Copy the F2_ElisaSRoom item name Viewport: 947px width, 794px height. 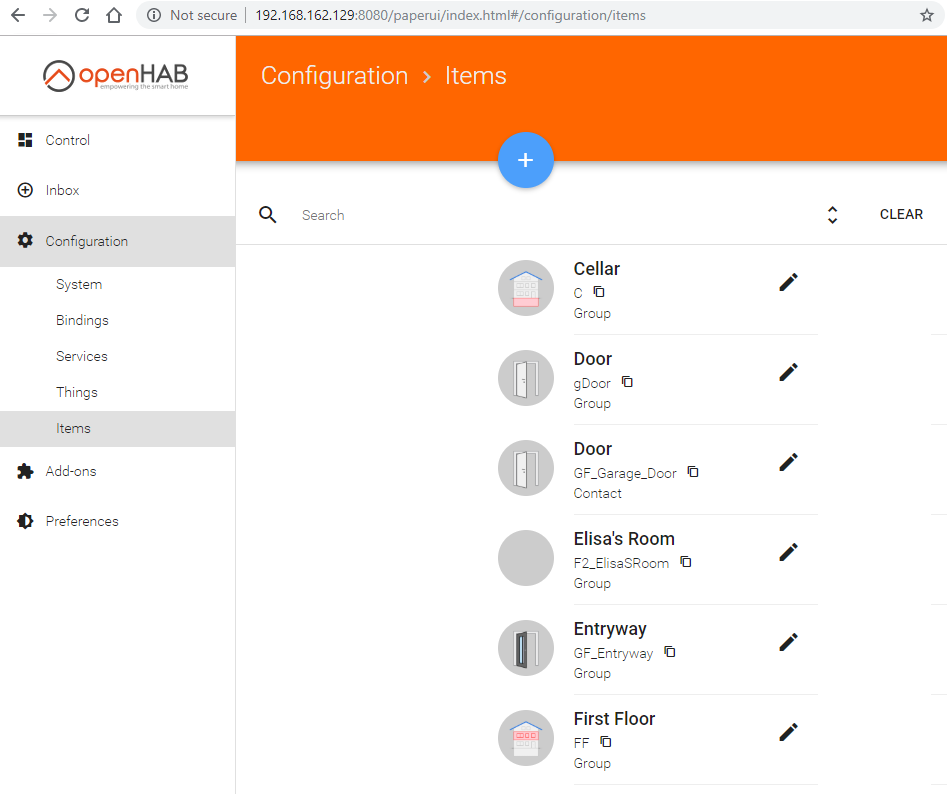click(685, 562)
